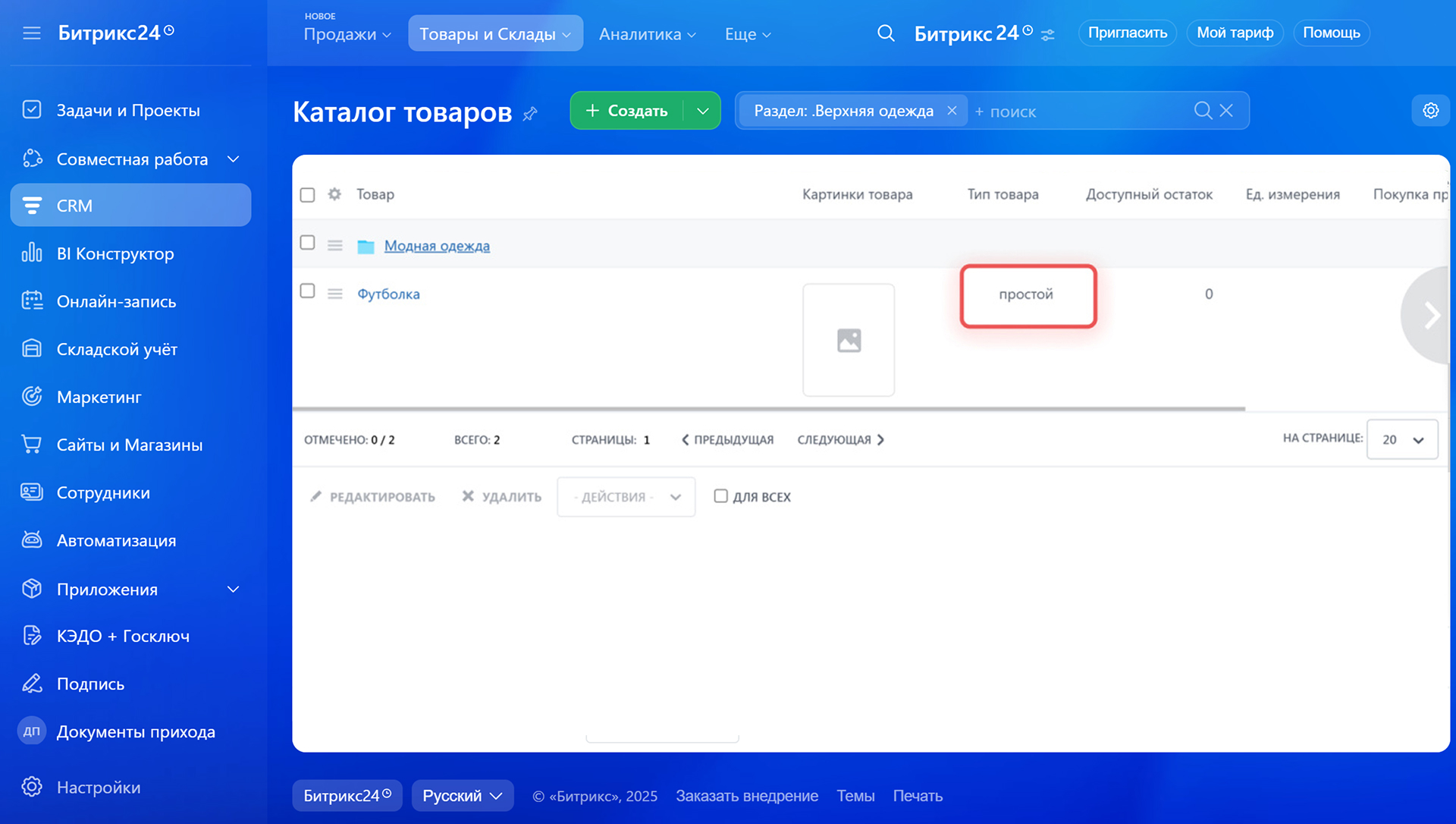Open the Модная одежда folder link

point(437,246)
